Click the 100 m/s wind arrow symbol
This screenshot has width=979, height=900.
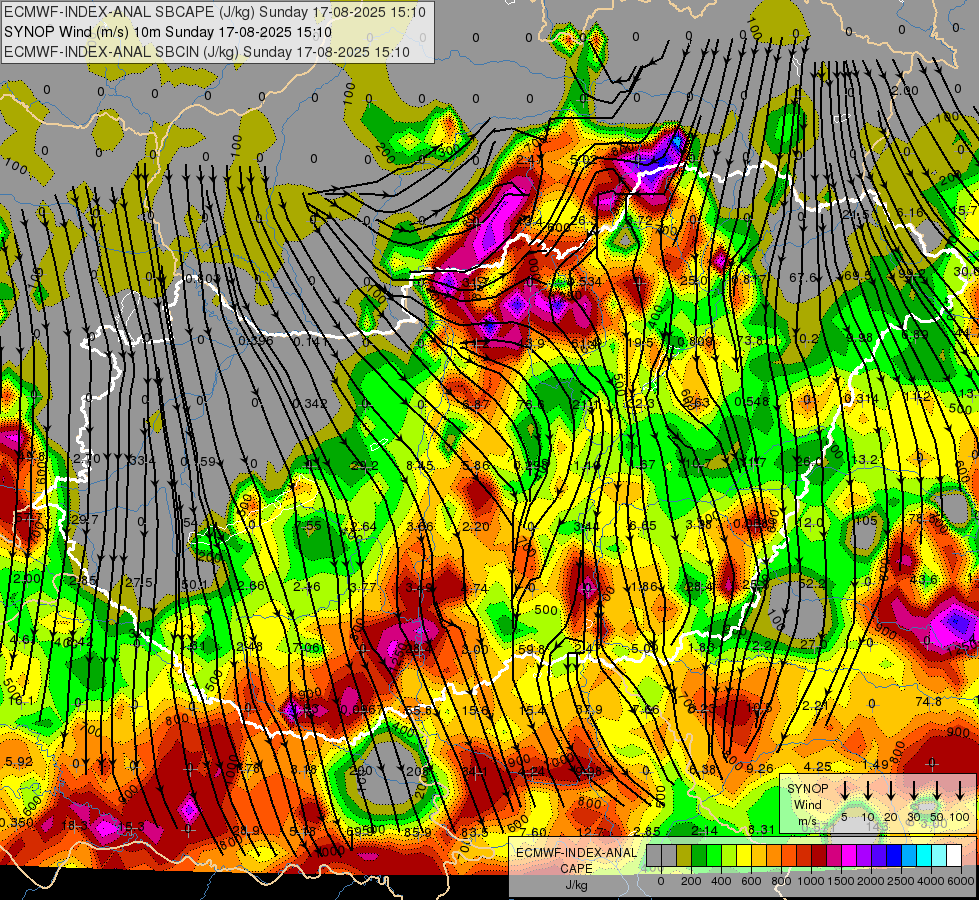tap(960, 790)
